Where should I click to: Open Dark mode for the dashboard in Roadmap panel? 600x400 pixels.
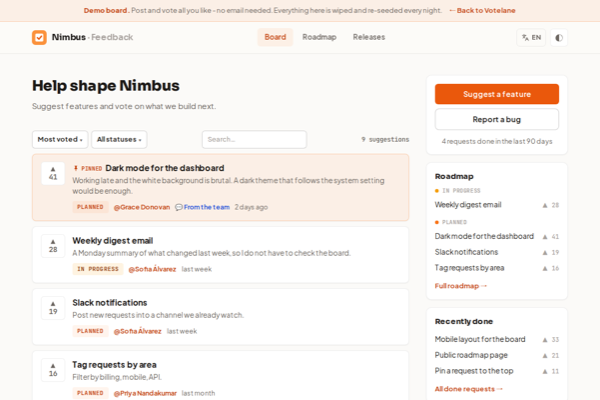(484, 236)
